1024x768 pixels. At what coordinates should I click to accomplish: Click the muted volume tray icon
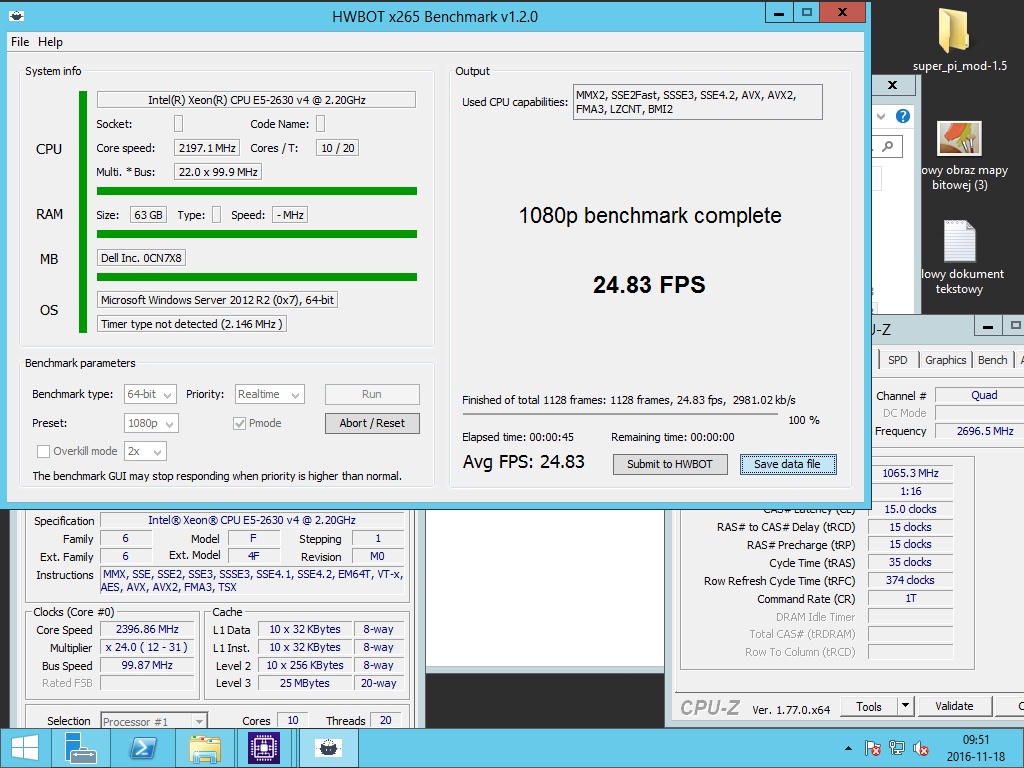(921, 748)
